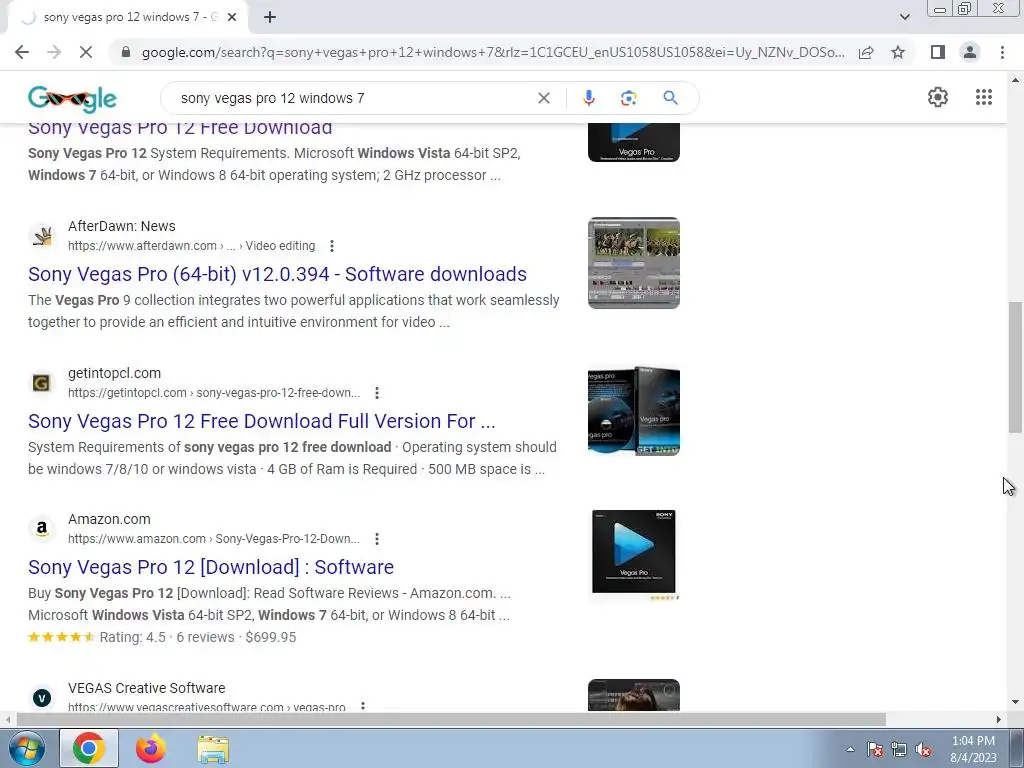Click the network tray icon

899,750
